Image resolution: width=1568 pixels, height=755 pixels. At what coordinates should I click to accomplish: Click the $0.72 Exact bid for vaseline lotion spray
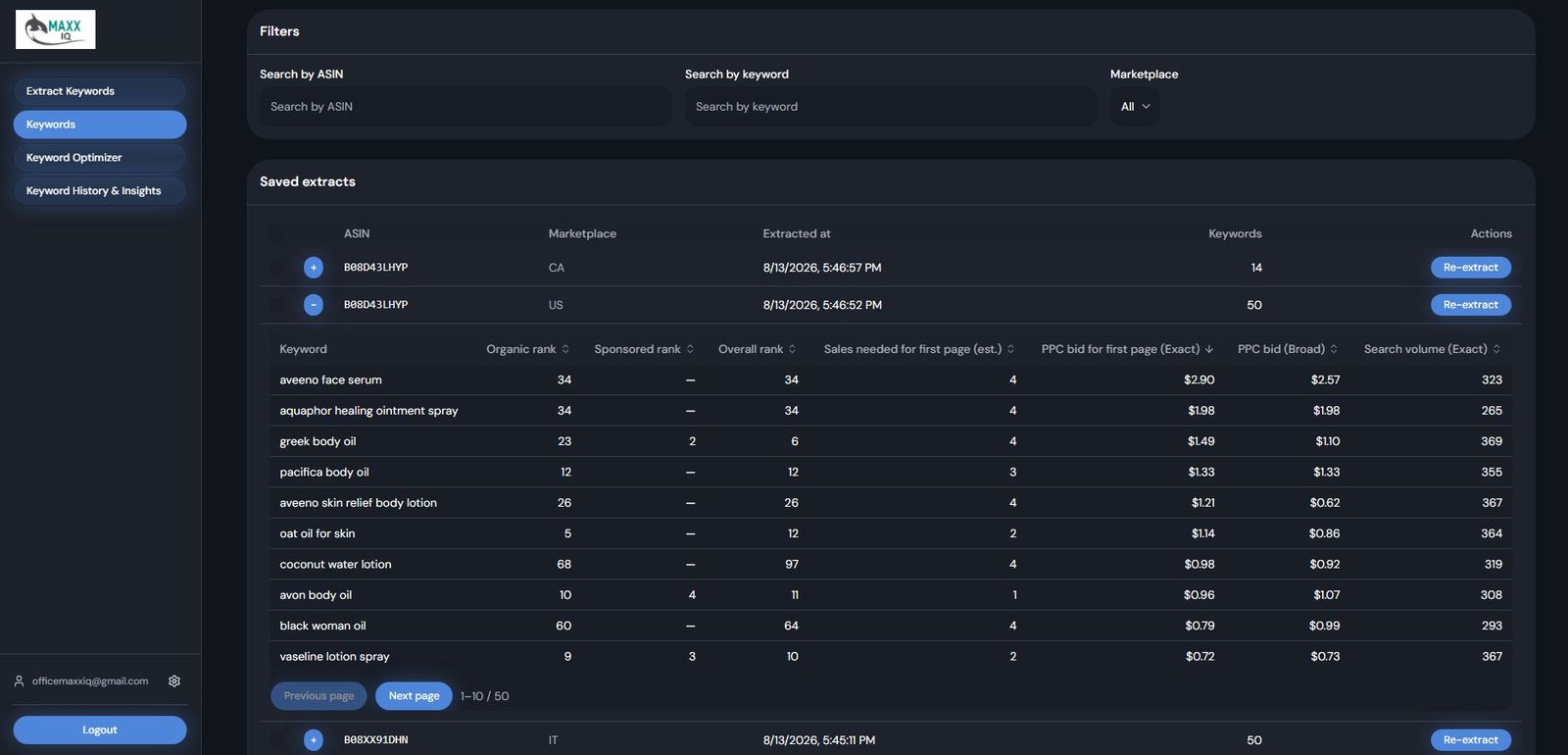[1200, 657]
